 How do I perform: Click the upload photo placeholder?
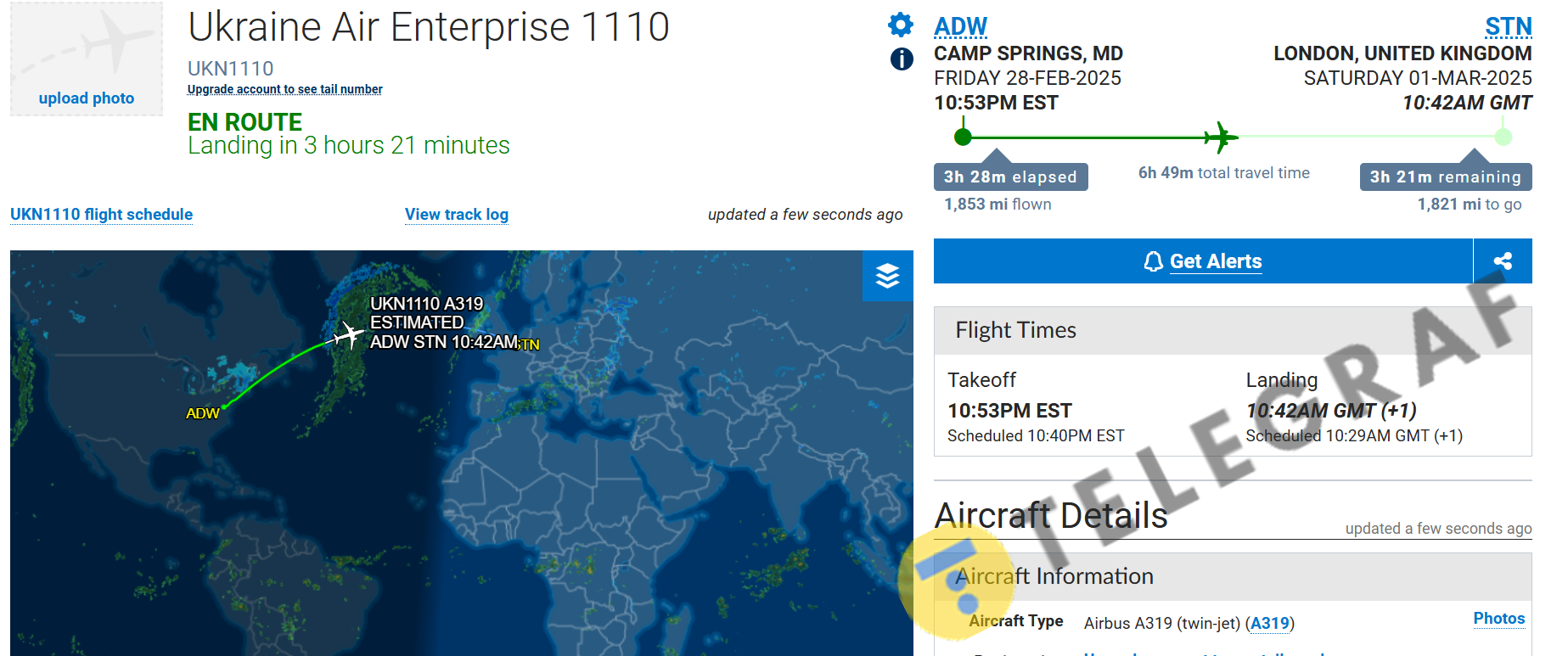(x=87, y=59)
